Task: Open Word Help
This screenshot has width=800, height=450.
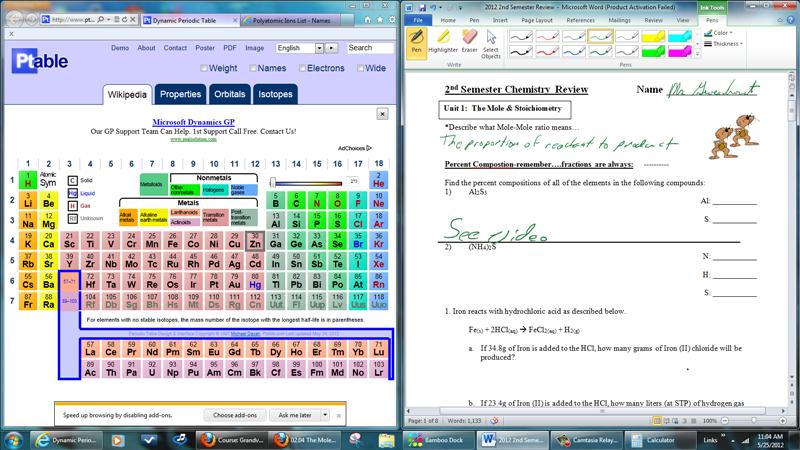Action: [x=791, y=20]
